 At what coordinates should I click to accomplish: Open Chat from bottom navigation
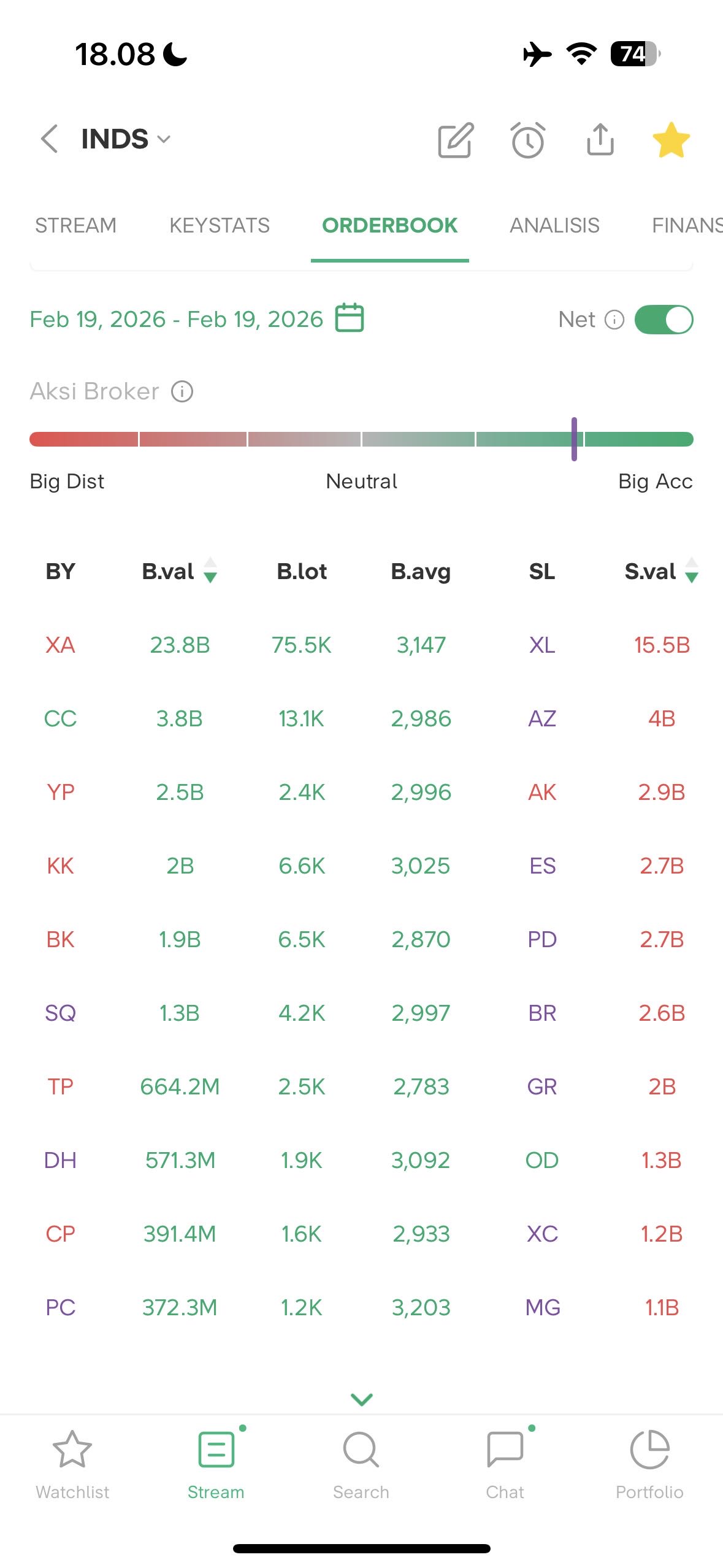[505, 1463]
